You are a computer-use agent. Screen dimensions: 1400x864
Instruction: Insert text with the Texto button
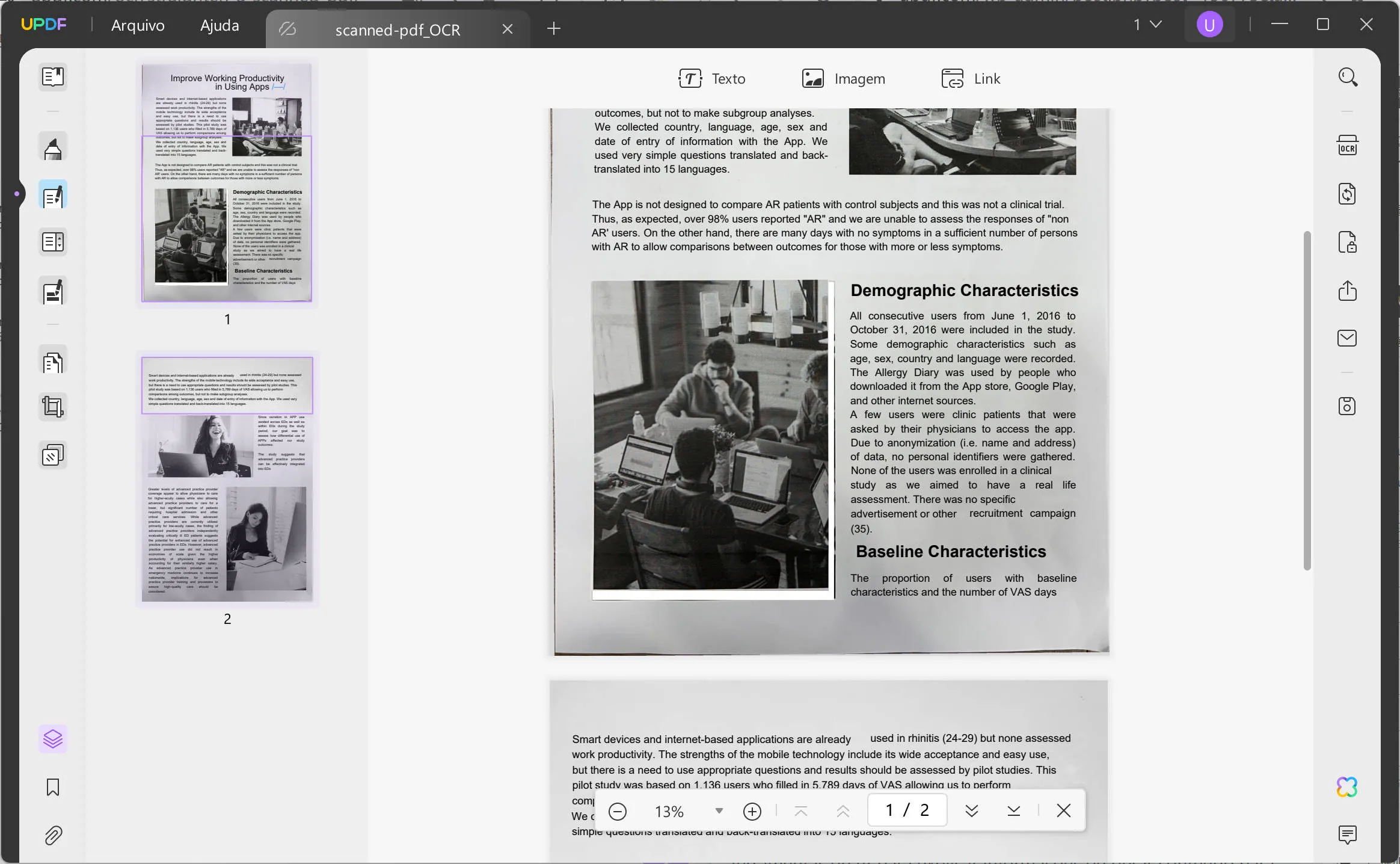[x=712, y=78]
